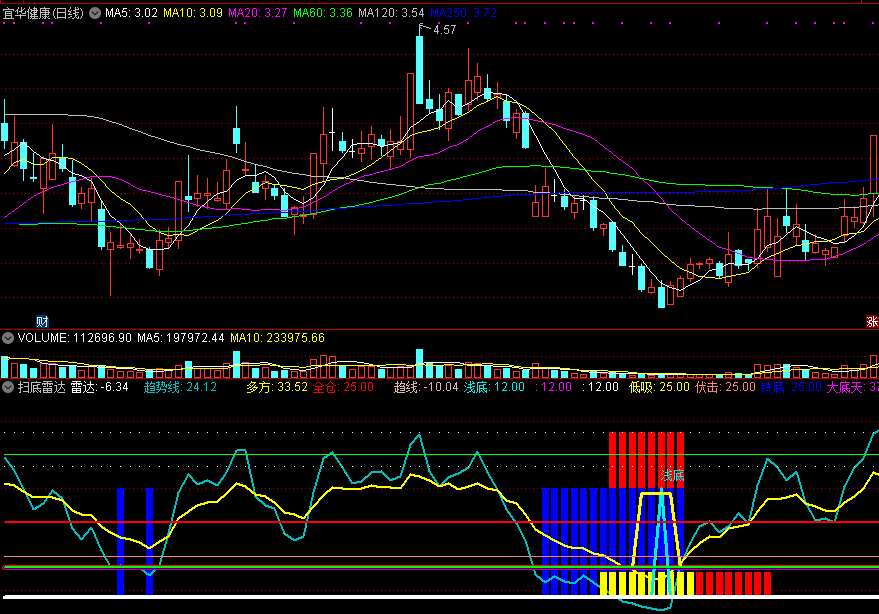The height and width of the screenshot is (614, 879).
Task: Click the 伏击: 25.00 value
Action: click(725, 387)
